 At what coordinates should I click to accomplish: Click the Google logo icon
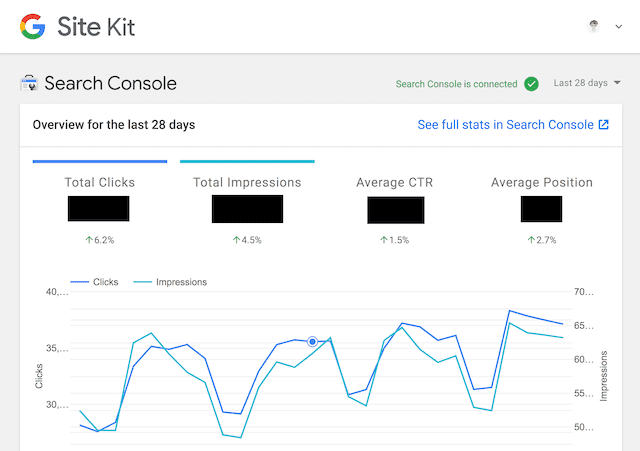point(32,26)
